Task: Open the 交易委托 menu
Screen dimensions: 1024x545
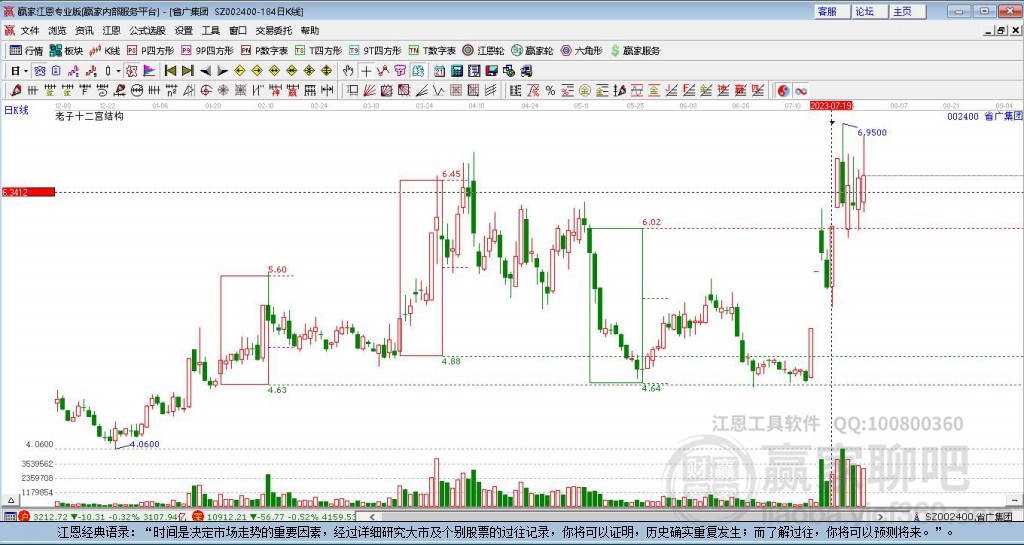Action: click(x=274, y=31)
